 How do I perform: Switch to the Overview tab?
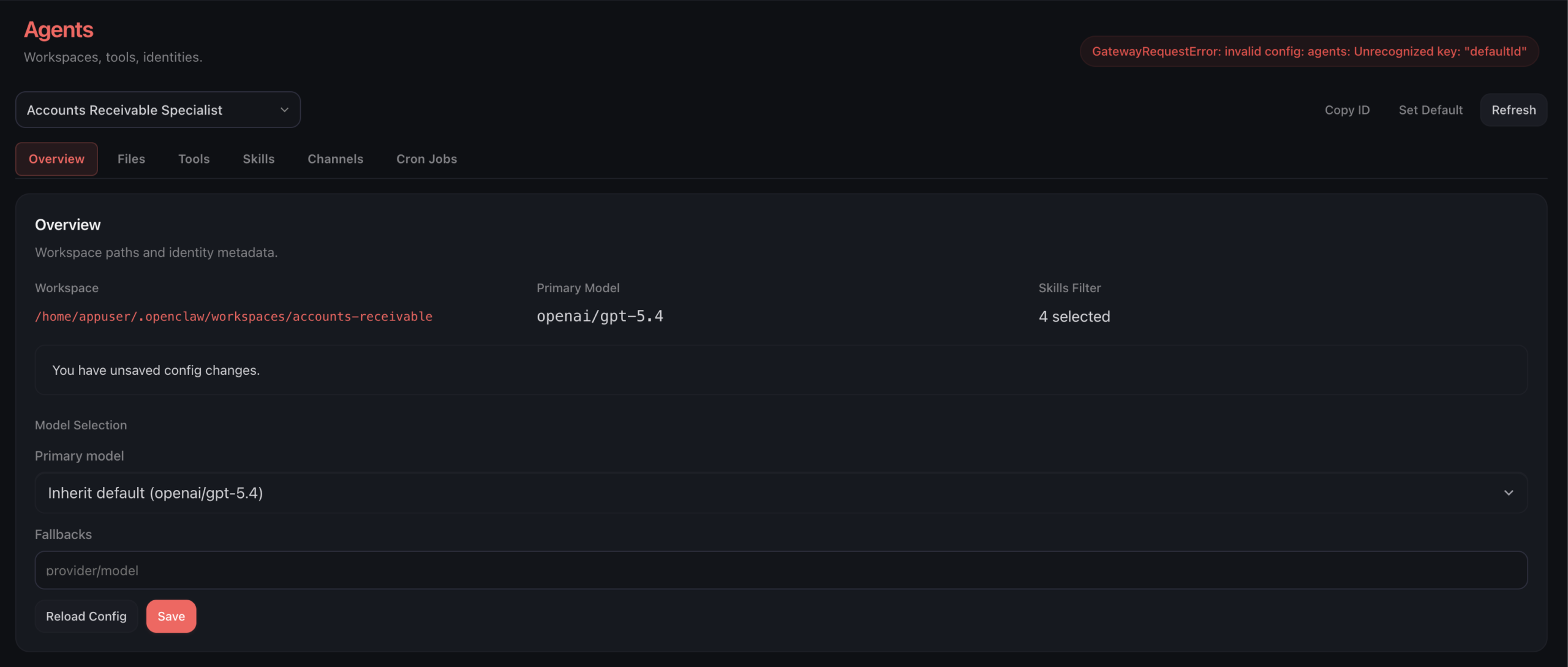56,159
